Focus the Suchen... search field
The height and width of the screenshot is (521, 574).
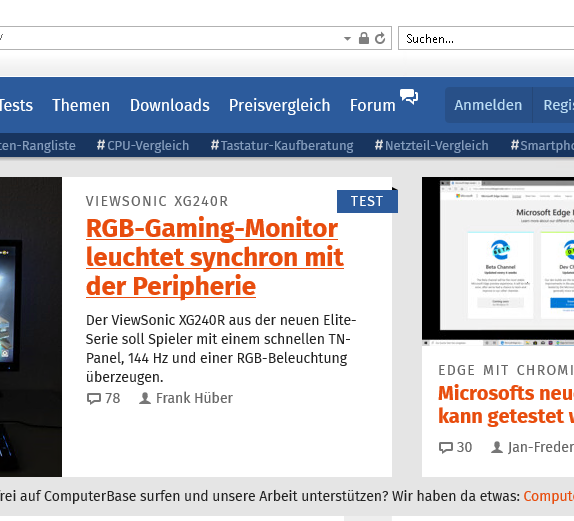click(x=486, y=38)
